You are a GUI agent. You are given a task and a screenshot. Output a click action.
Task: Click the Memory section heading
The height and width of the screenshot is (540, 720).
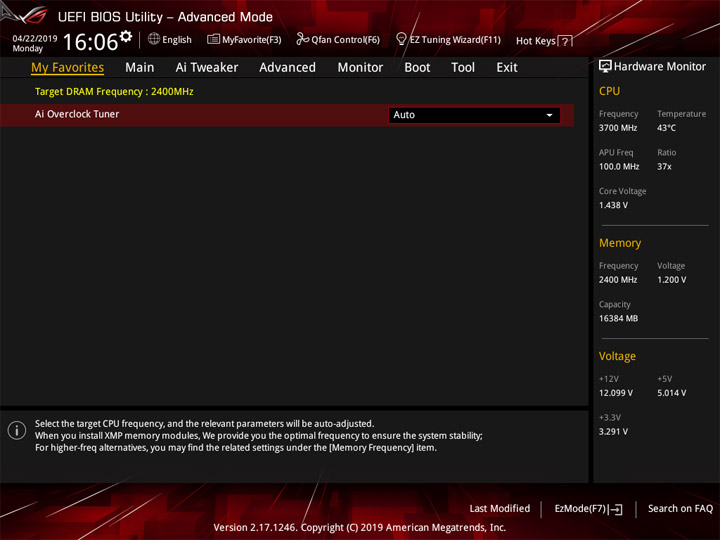click(620, 243)
